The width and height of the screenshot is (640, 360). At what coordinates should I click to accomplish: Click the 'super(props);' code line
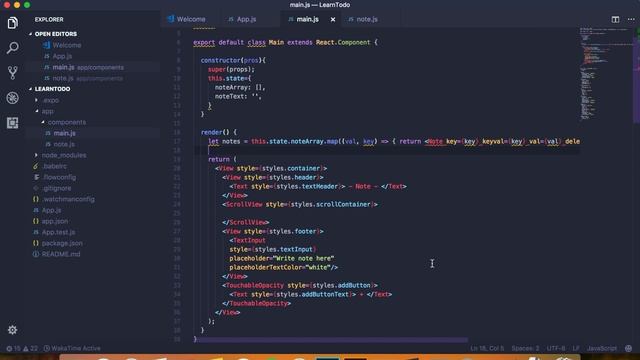(231, 69)
